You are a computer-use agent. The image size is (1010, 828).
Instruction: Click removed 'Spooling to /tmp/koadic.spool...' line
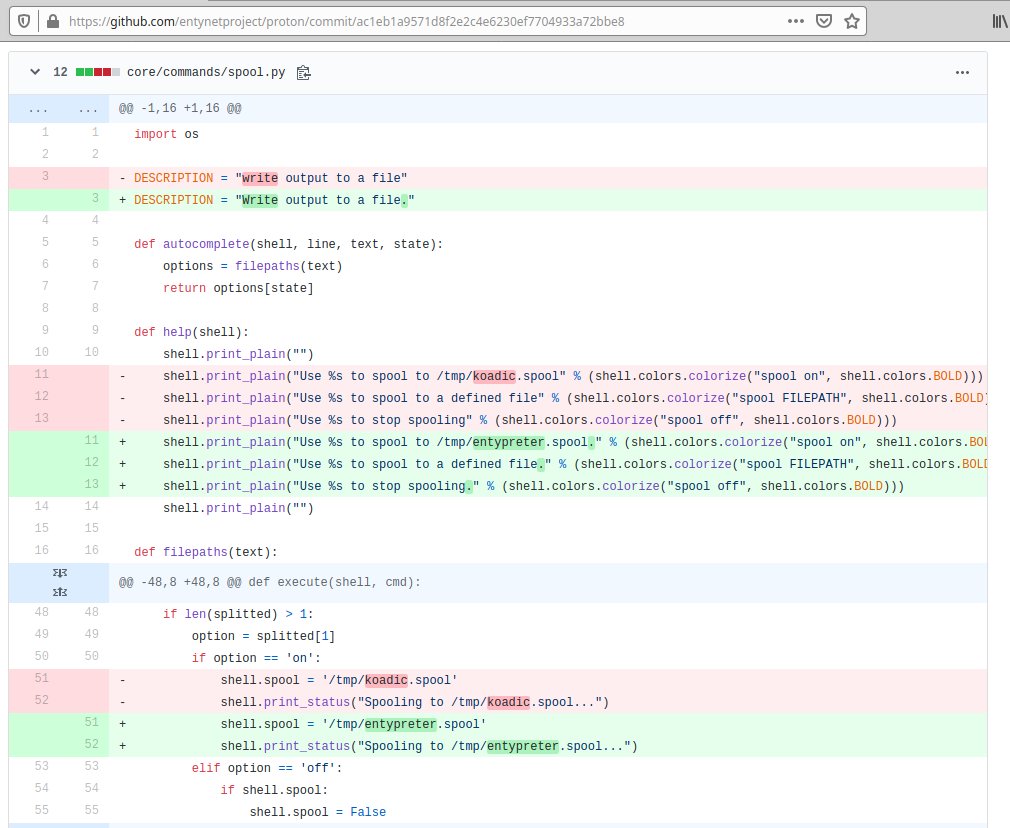click(x=498, y=702)
